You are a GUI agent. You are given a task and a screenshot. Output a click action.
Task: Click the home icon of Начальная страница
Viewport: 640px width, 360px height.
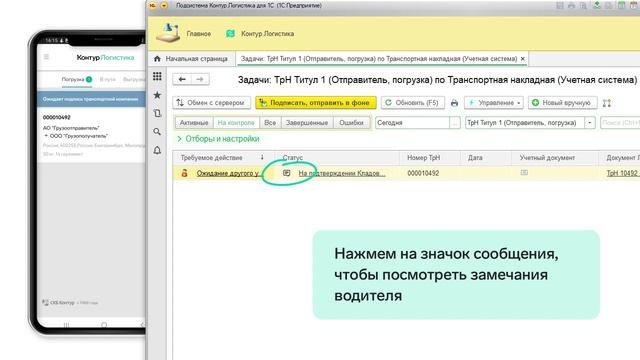click(157, 59)
